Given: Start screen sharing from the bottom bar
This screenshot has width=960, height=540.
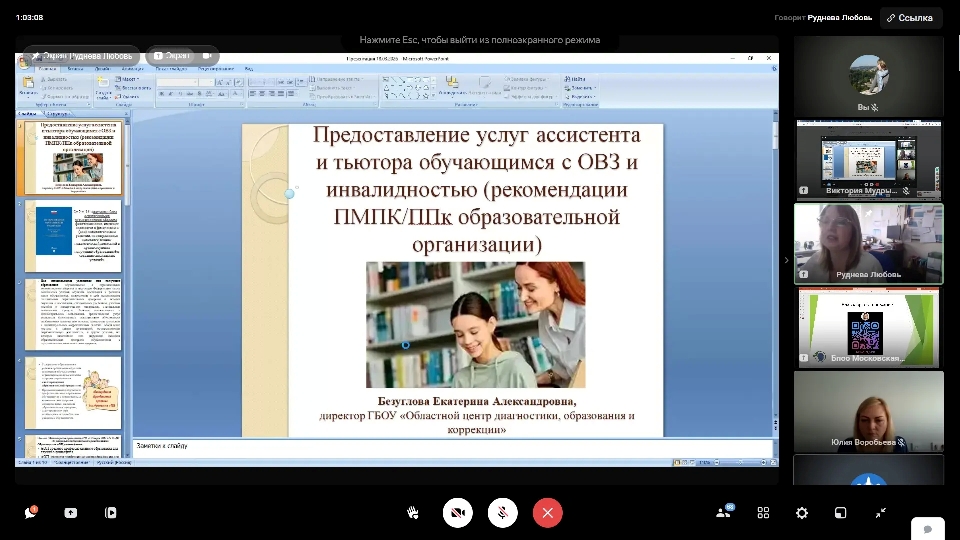Looking at the screenshot, I should [x=70, y=513].
